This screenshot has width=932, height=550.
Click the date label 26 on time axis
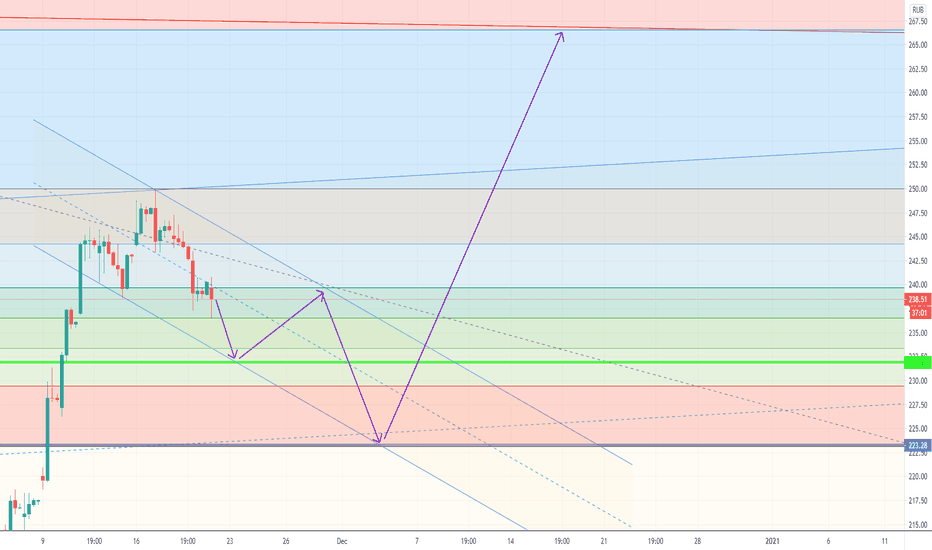tap(286, 541)
